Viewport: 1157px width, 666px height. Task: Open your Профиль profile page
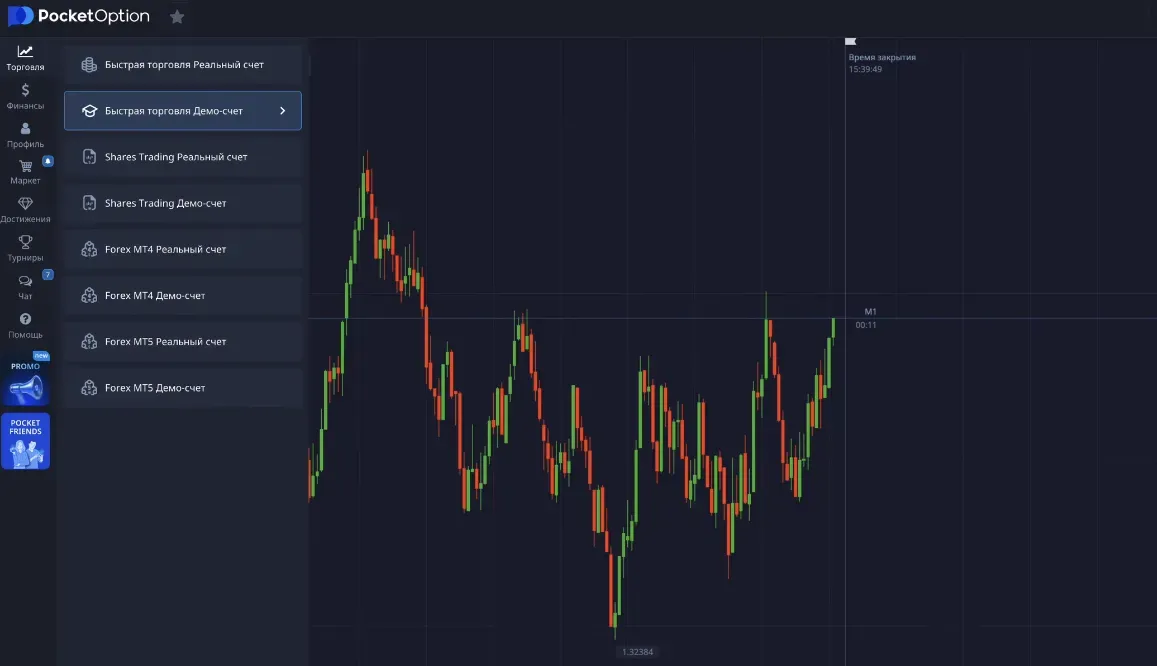25,134
